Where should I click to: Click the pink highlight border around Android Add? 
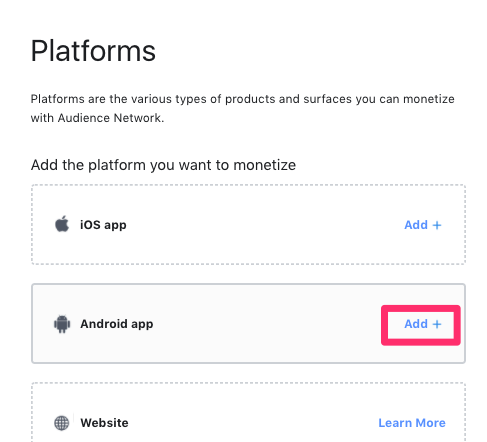[421, 308]
